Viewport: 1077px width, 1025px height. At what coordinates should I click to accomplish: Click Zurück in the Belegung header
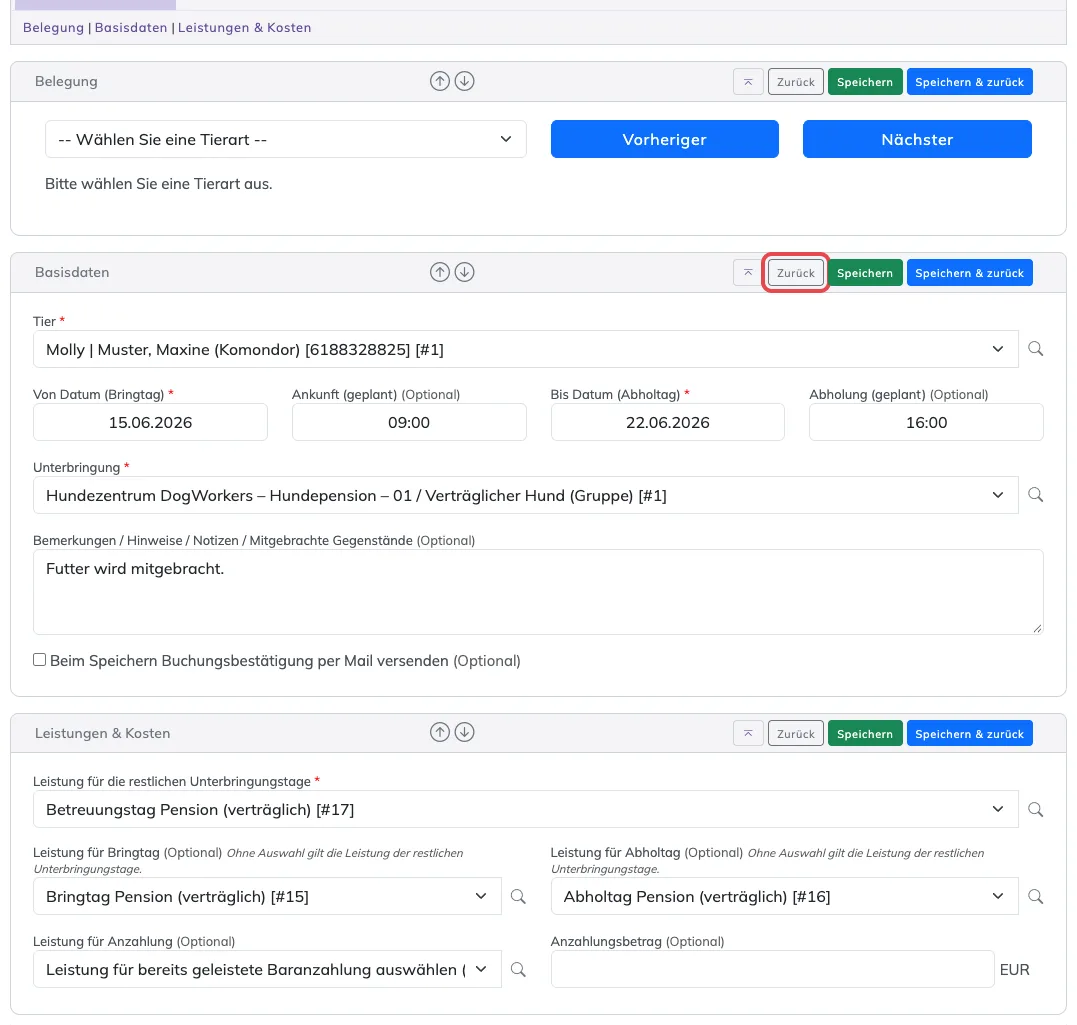(x=795, y=82)
